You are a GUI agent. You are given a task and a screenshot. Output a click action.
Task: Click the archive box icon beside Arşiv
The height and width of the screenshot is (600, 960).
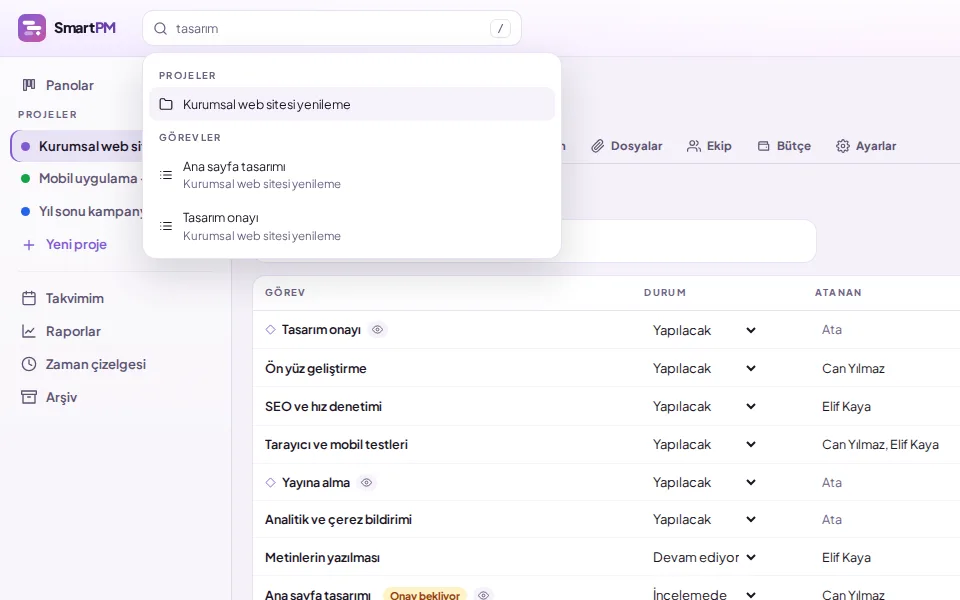pyautogui.click(x=29, y=397)
